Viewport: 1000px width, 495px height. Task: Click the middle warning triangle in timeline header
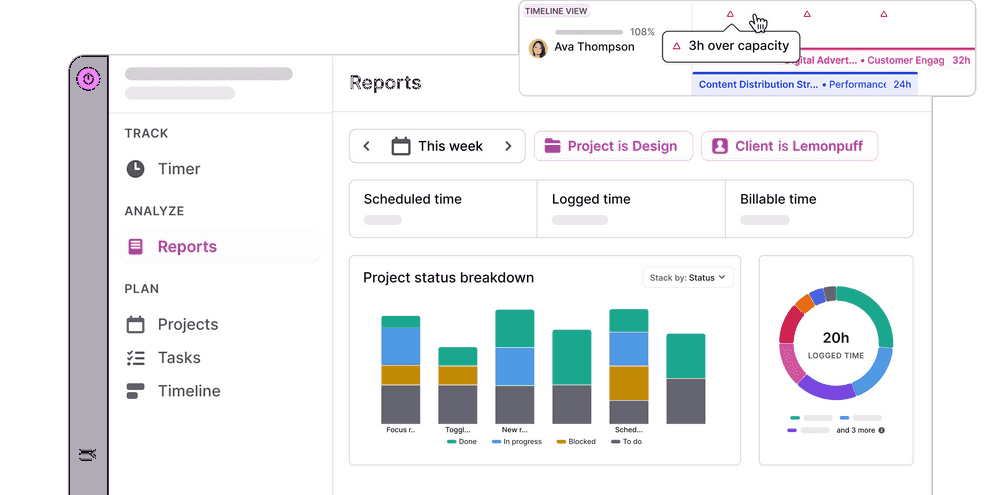(x=807, y=13)
